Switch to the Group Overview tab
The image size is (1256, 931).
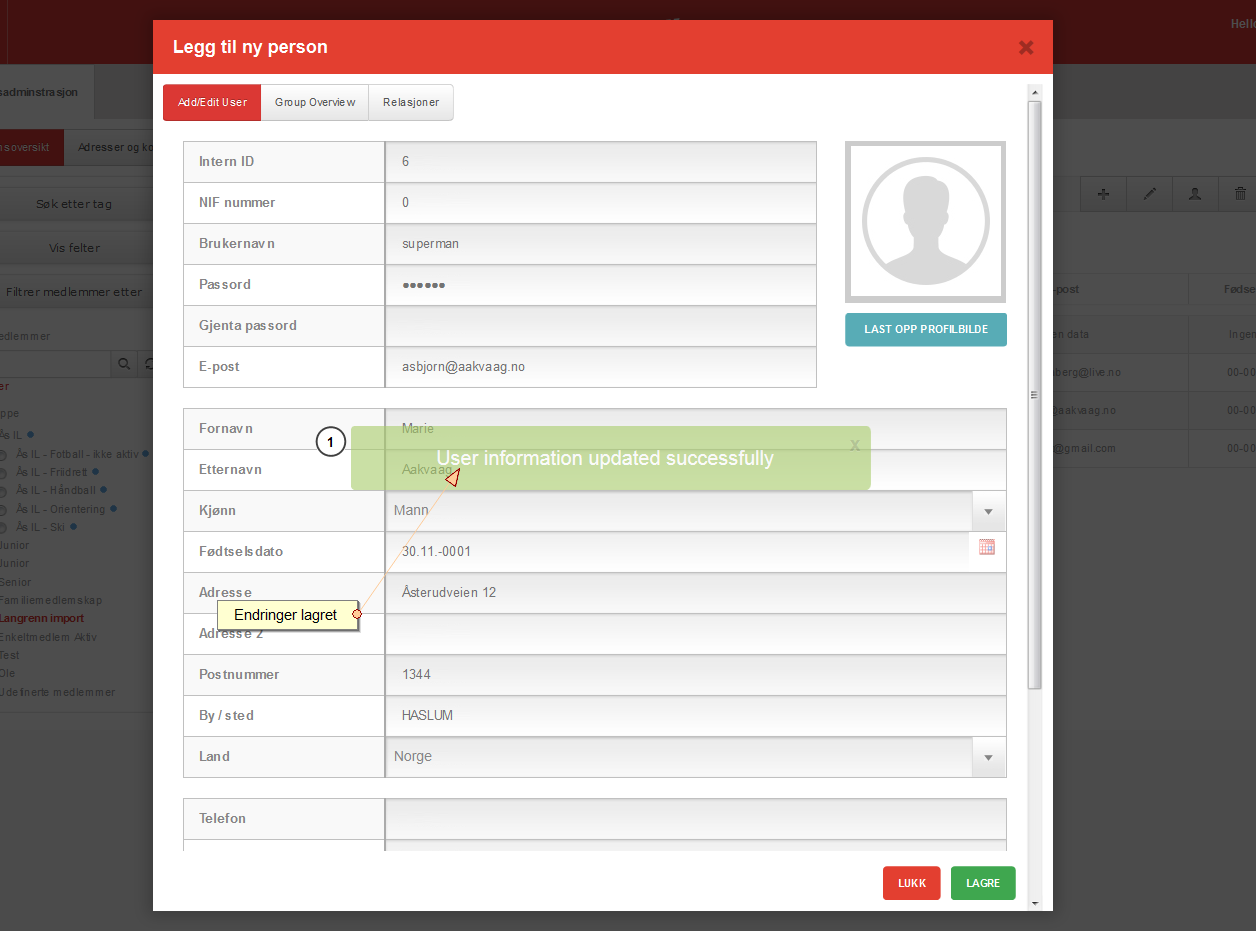tap(315, 102)
